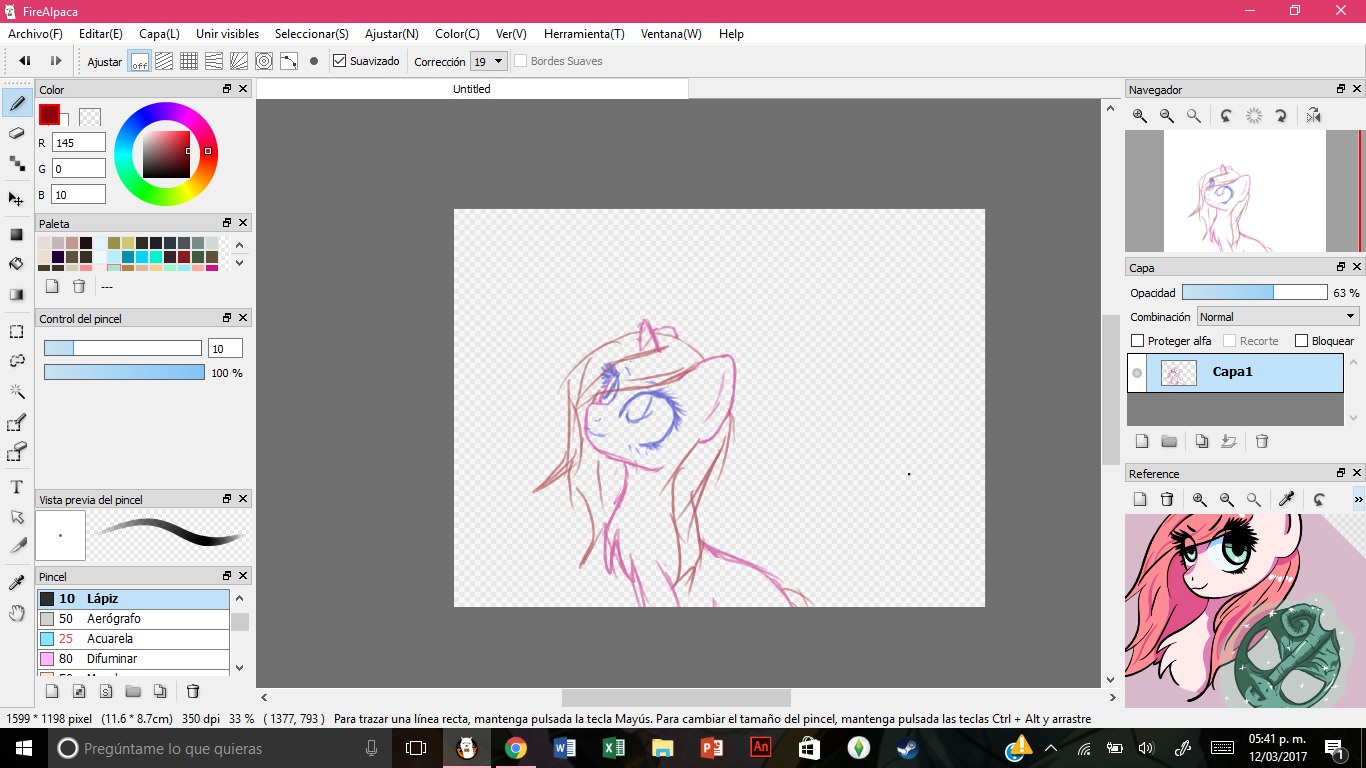The width and height of the screenshot is (1366, 768).
Task: Turn snap off with the off button
Action: (x=139, y=61)
